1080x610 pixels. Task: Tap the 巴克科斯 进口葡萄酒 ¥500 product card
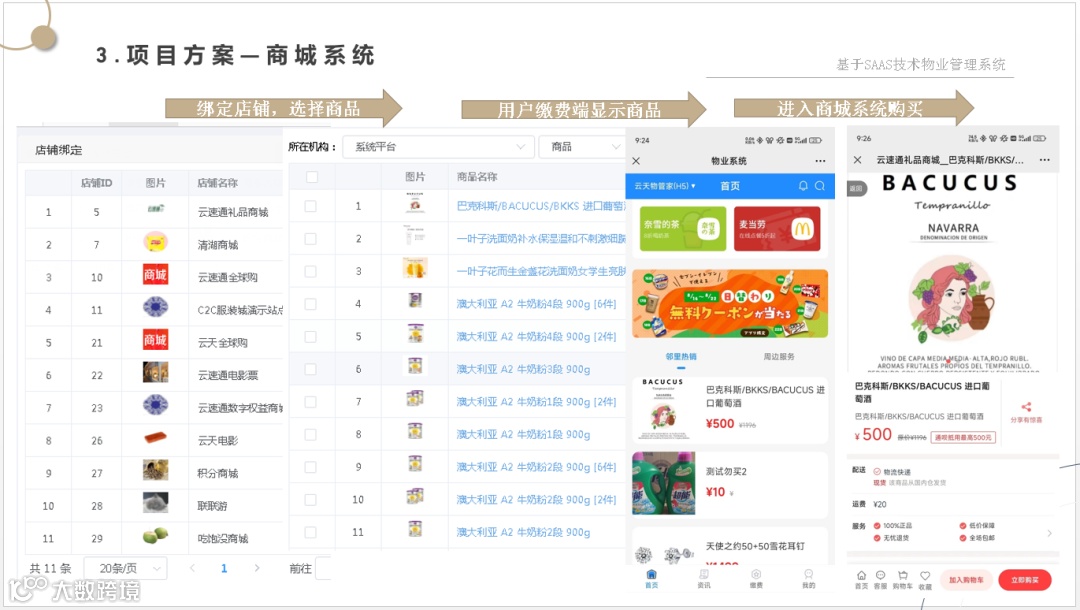point(729,410)
